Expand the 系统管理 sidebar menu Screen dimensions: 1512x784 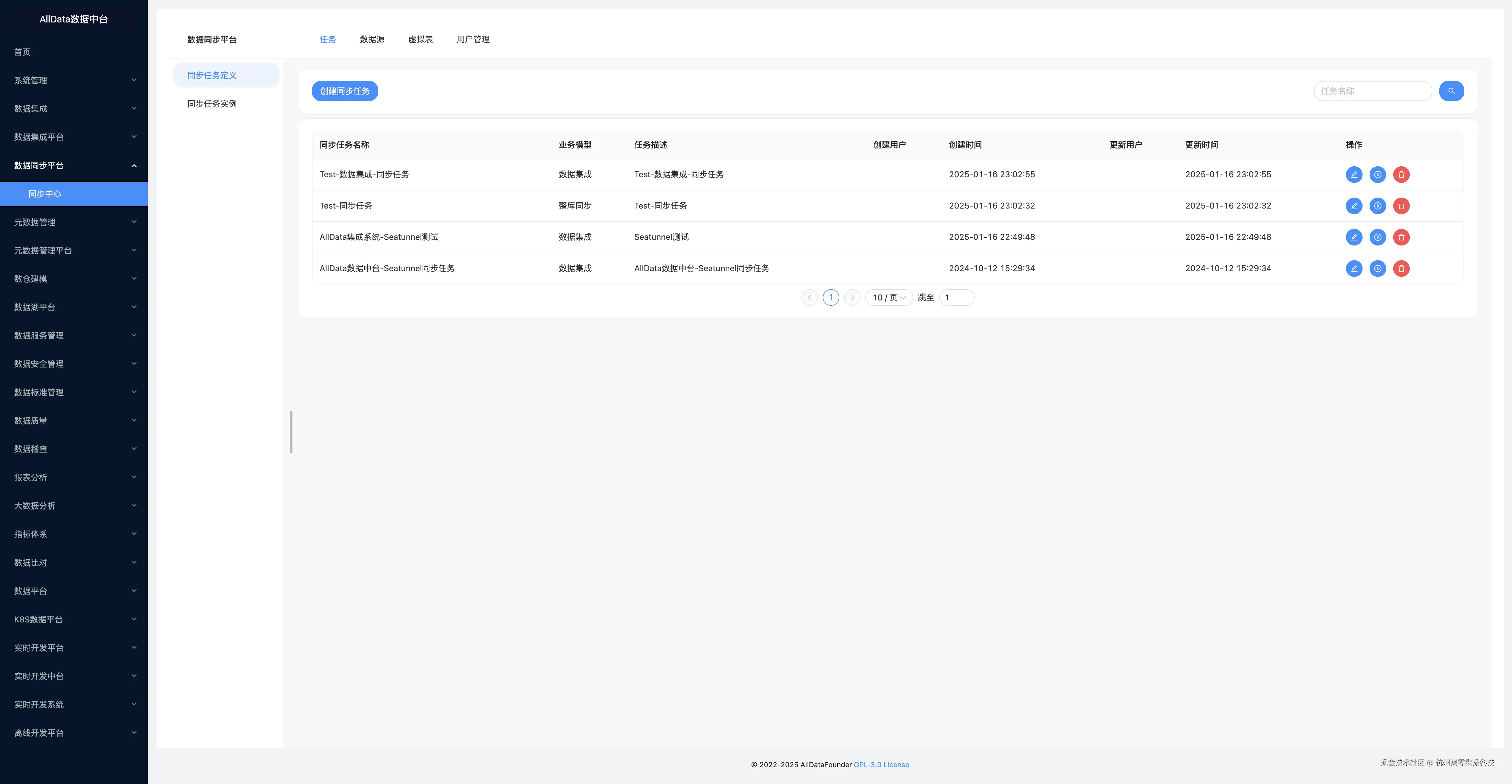click(x=73, y=80)
